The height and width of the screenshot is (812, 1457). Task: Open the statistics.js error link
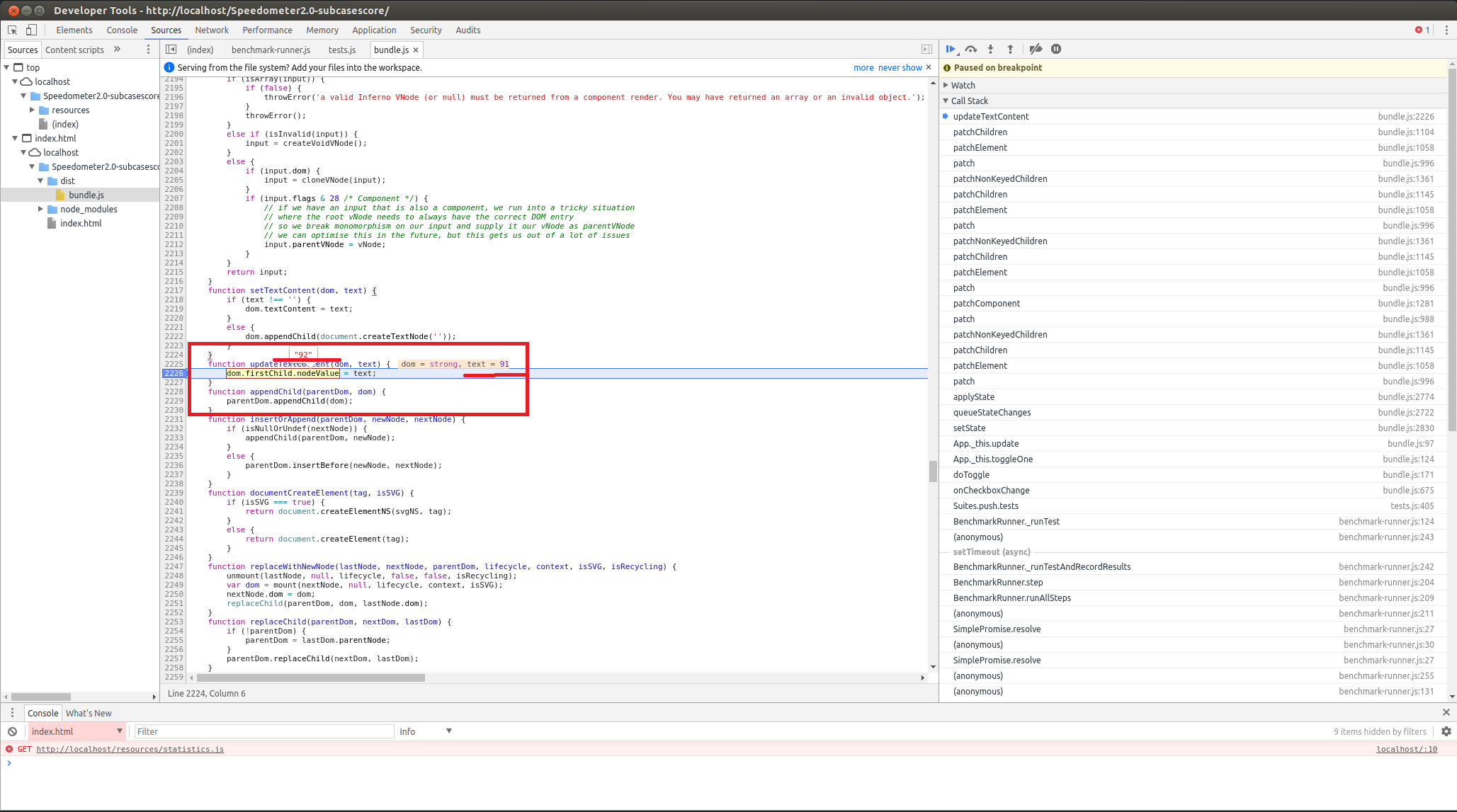130,748
